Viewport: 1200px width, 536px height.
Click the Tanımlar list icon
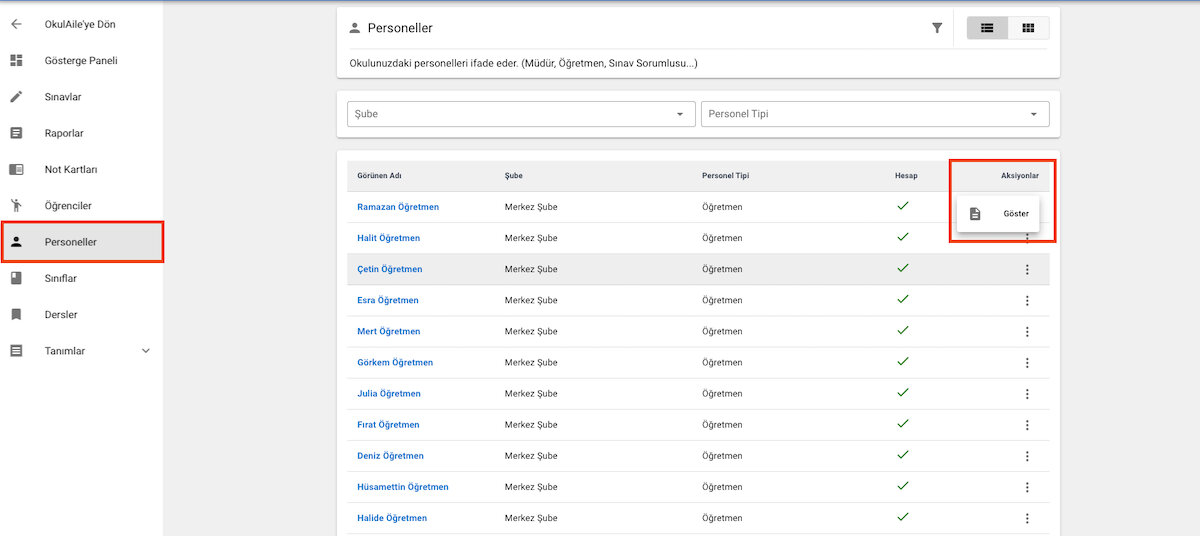[x=16, y=351]
